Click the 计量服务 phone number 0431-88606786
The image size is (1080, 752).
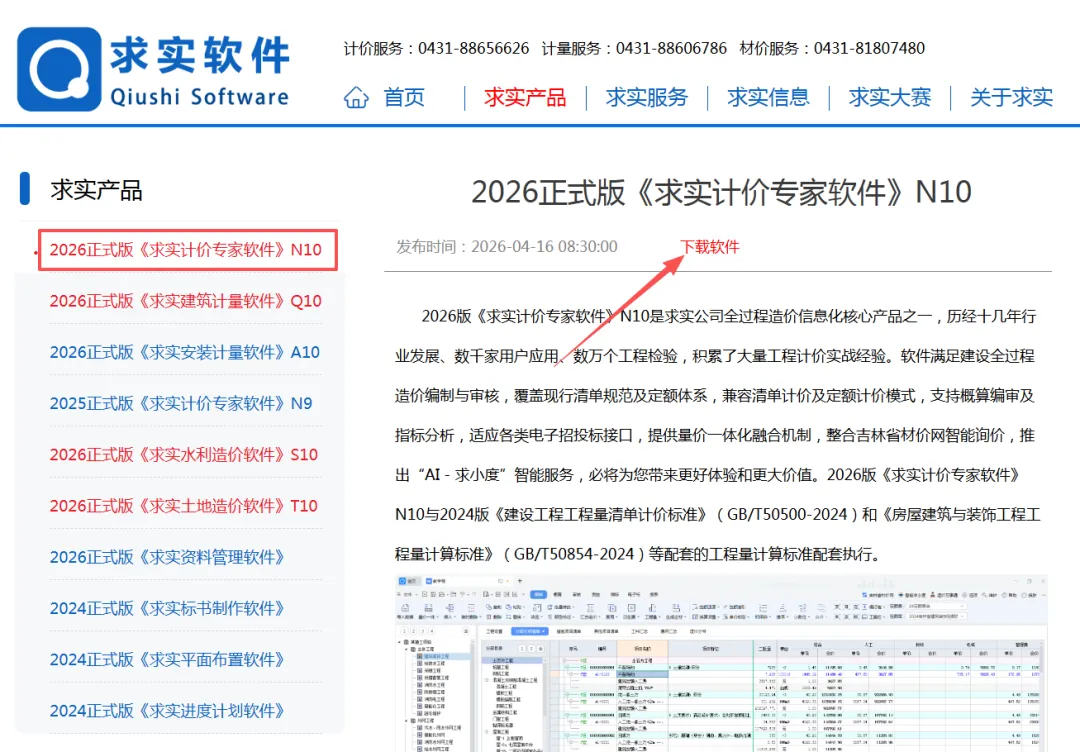[x=671, y=48]
